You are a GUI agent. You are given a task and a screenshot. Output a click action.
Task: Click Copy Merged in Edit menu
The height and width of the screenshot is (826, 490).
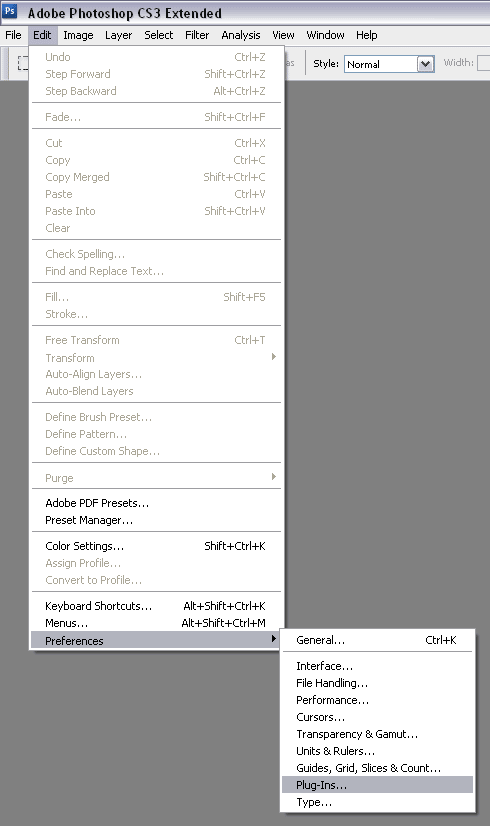tap(156, 177)
